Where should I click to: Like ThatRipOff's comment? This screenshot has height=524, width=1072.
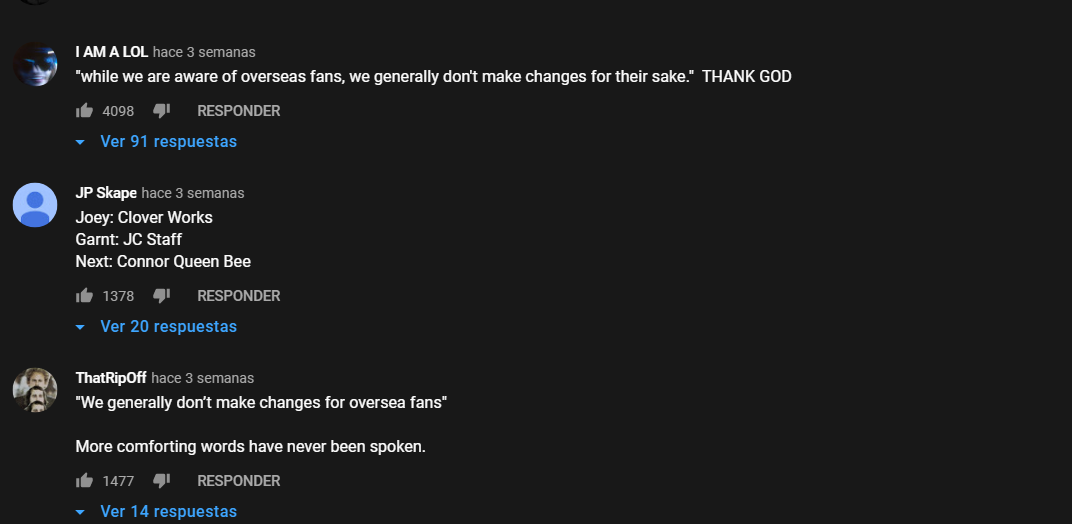tap(85, 481)
